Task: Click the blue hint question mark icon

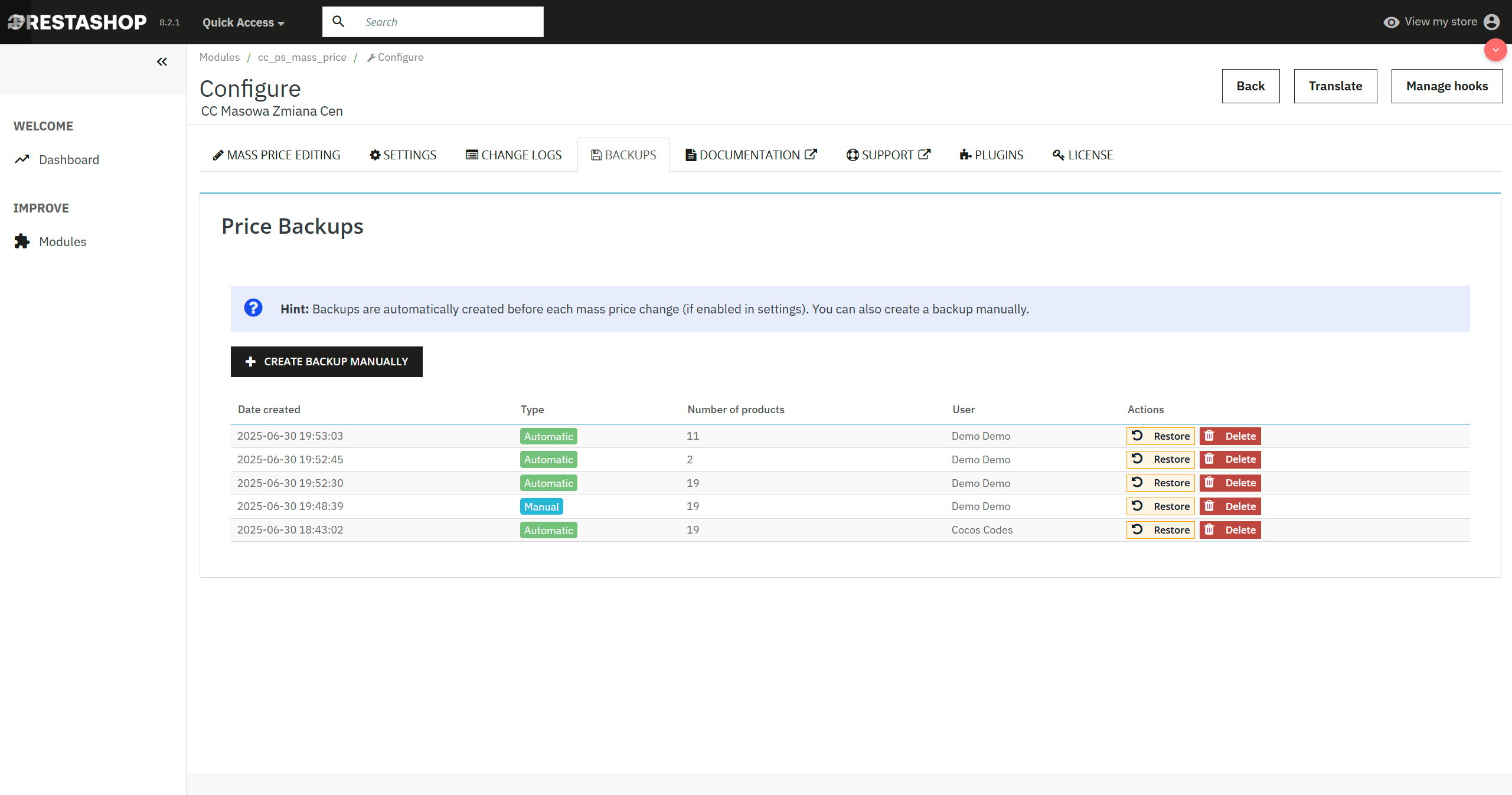Action: click(x=253, y=308)
